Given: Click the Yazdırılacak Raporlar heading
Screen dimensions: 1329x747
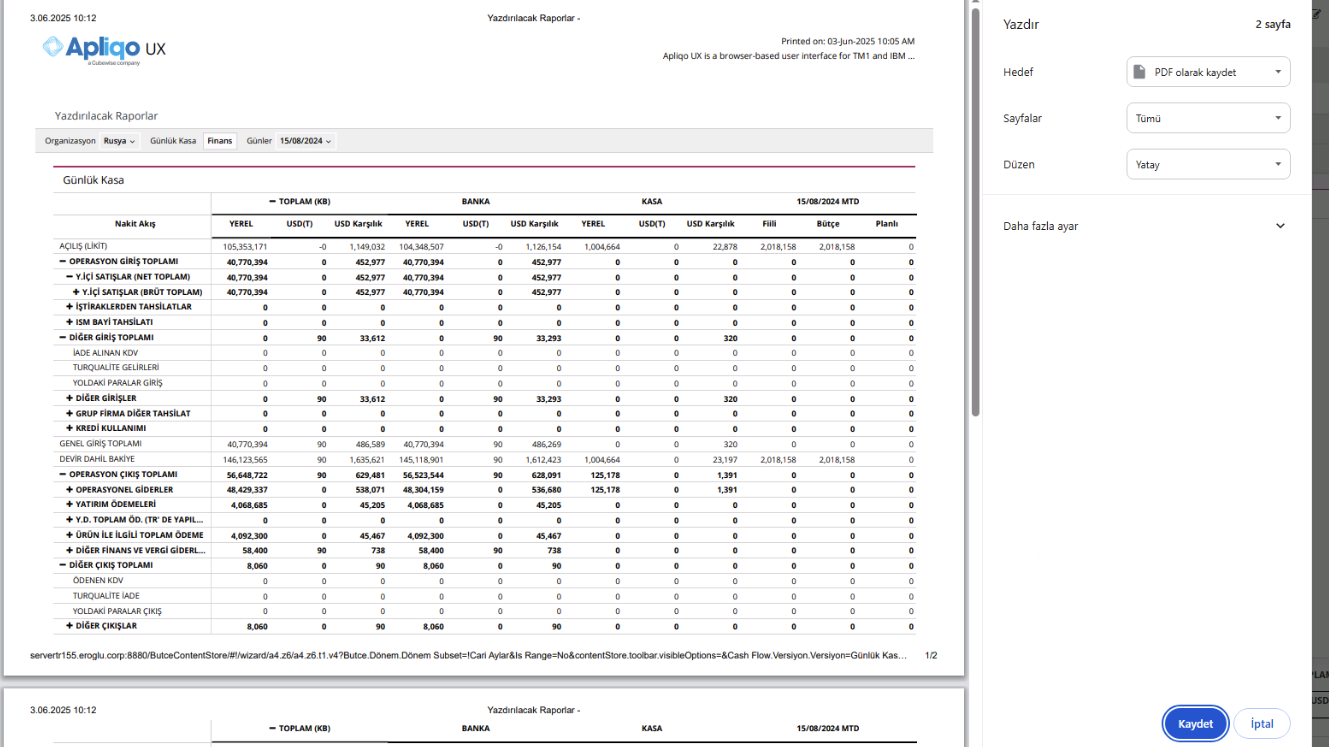Looking at the screenshot, I should [x=106, y=116].
